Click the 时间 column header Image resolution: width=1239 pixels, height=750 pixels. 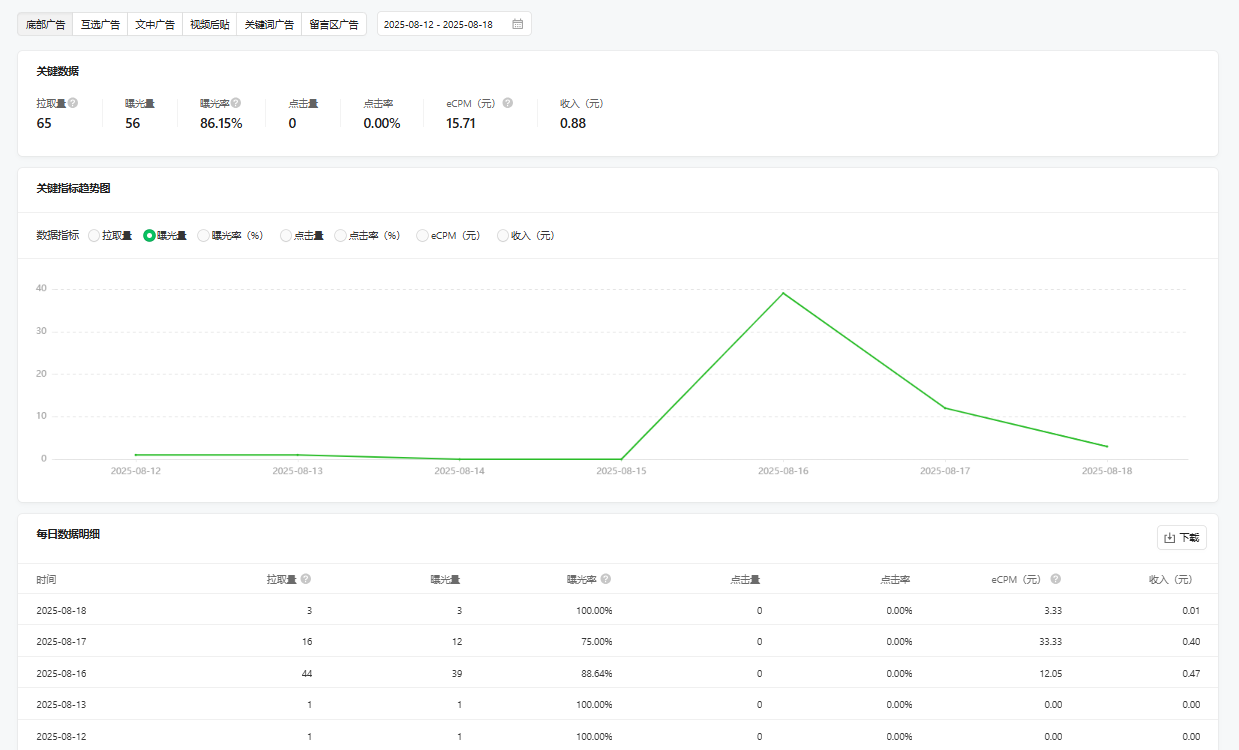[x=46, y=579]
